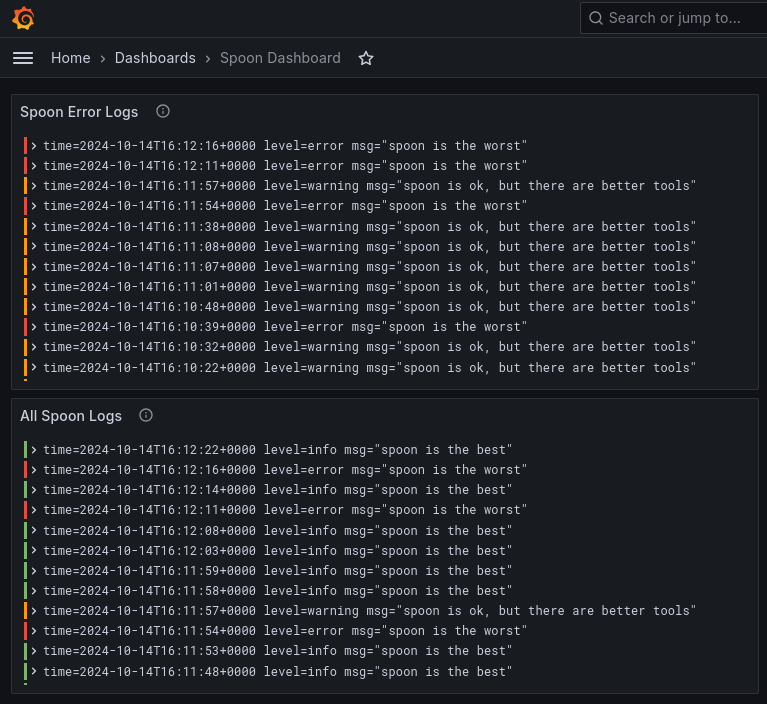Open the Dashboards breadcrumb link
Screen dimensions: 767x704
pos(155,58)
